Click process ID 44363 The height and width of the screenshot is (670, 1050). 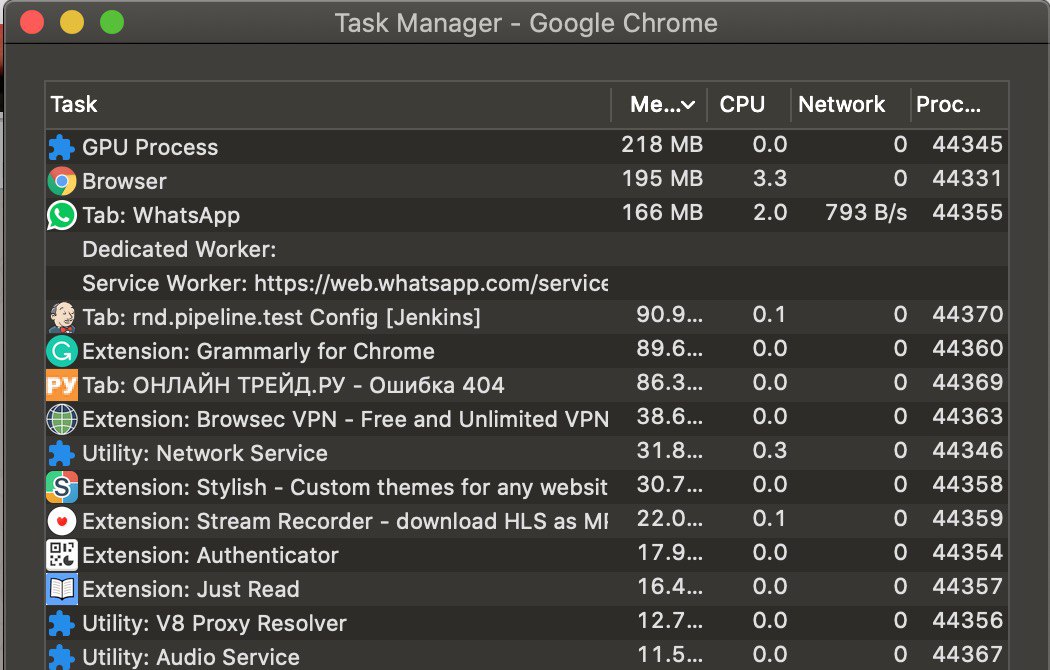(968, 417)
